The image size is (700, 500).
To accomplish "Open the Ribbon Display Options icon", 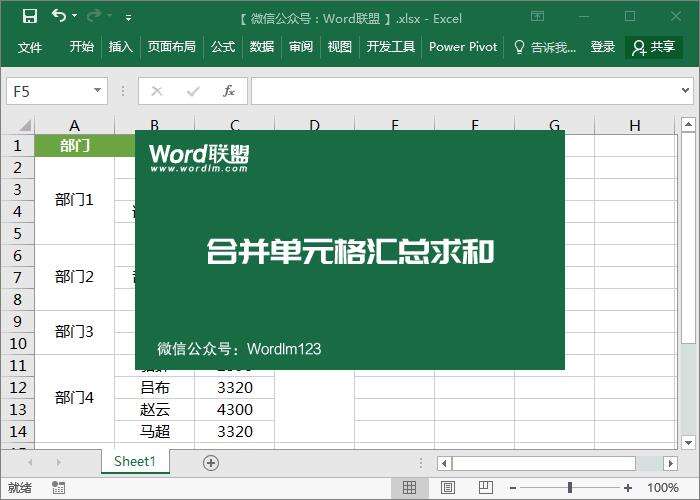I will [538, 17].
